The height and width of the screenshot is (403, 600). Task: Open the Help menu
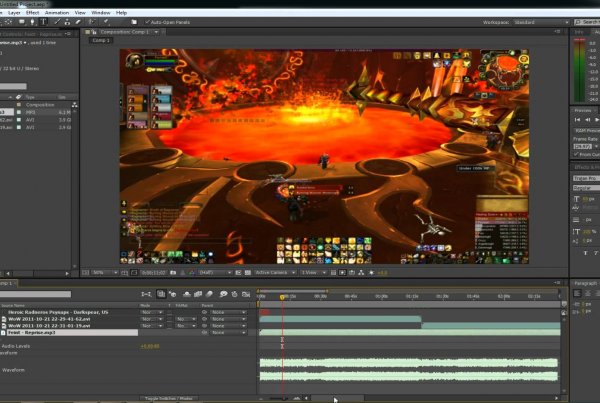coord(121,13)
